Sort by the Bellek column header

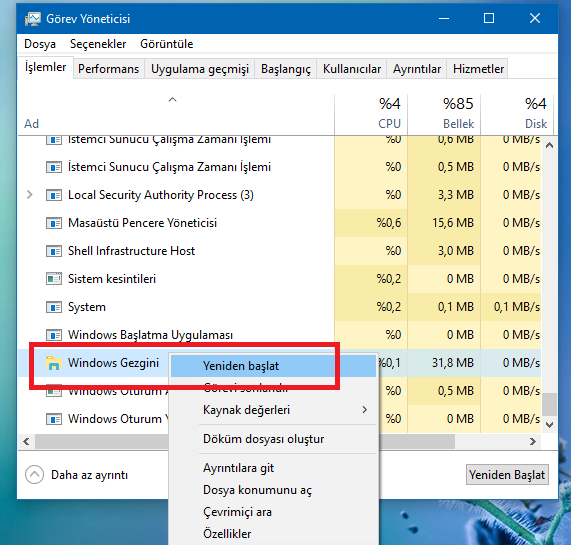[x=444, y=114]
